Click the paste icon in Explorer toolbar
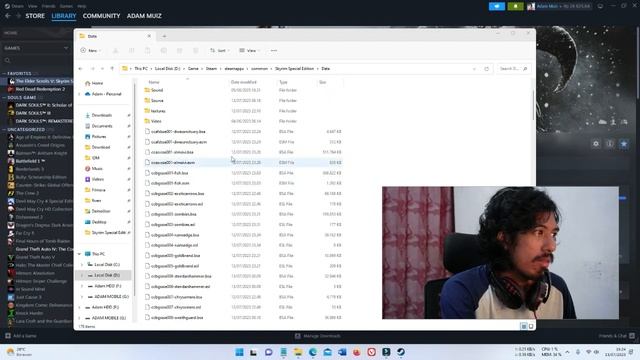The height and width of the screenshot is (360, 640). coord(147,50)
